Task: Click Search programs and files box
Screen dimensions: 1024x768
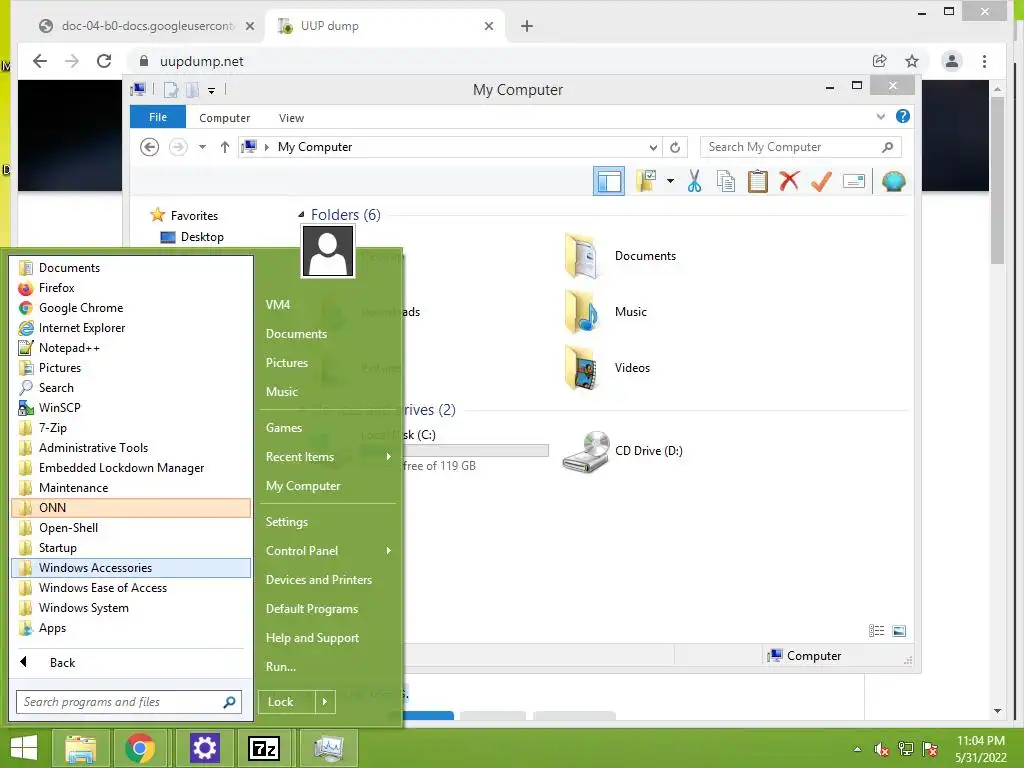Action: (129, 702)
